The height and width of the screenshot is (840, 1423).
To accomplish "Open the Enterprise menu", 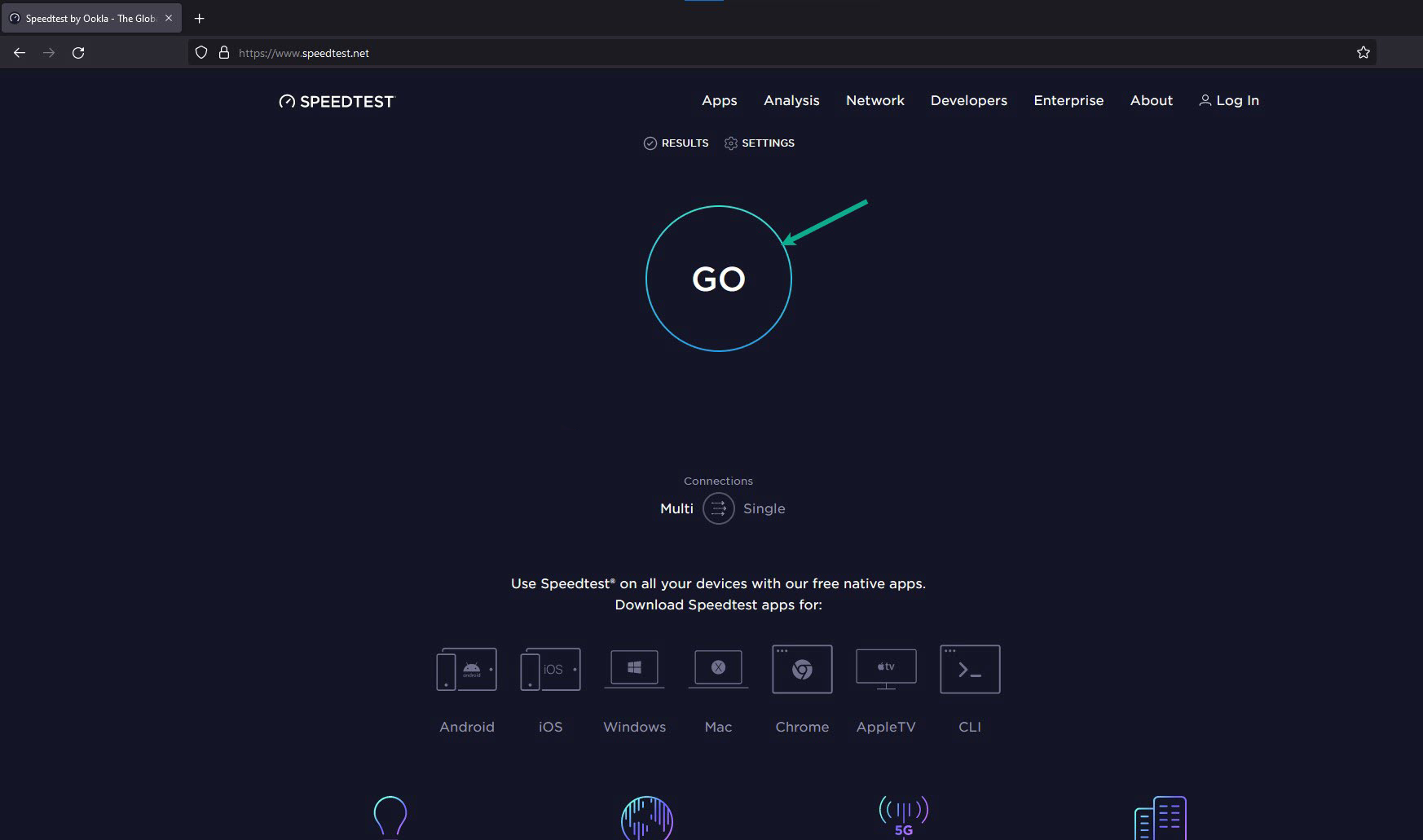I will pyautogui.click(x=1068, y=100).
